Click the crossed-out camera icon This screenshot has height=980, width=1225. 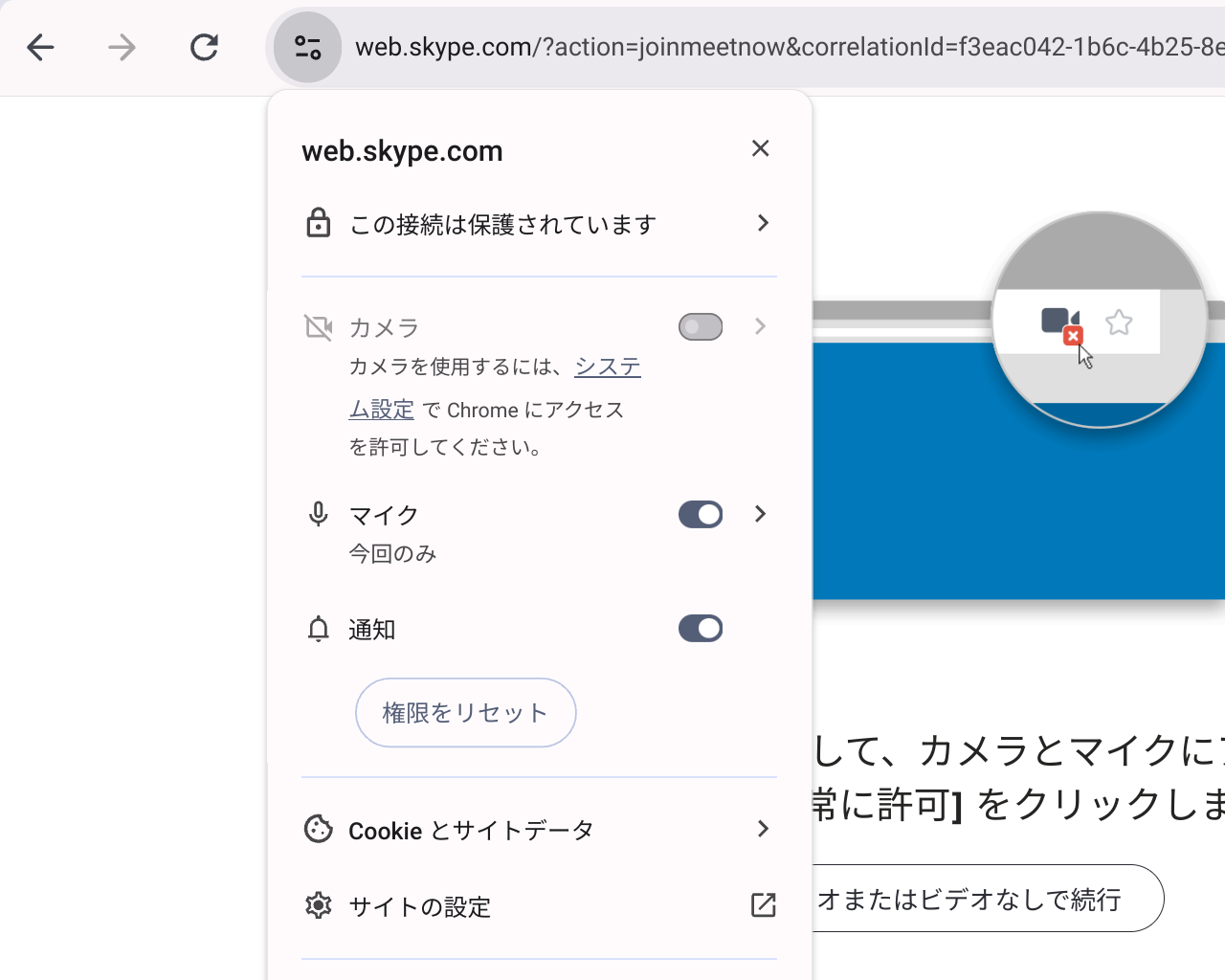(x=318, y=326)
